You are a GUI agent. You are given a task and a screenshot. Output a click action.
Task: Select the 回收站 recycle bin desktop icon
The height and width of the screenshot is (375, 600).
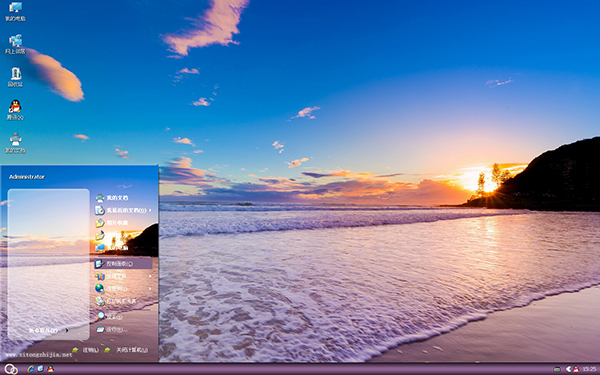tap(15, 77)
